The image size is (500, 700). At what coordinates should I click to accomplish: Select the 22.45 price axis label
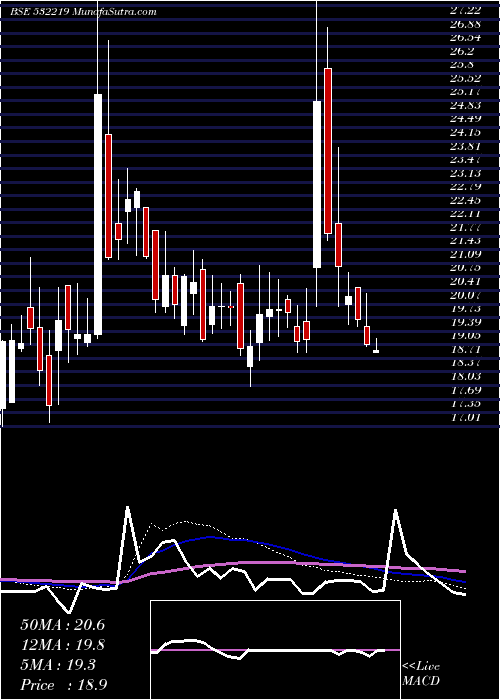point(465,200)
